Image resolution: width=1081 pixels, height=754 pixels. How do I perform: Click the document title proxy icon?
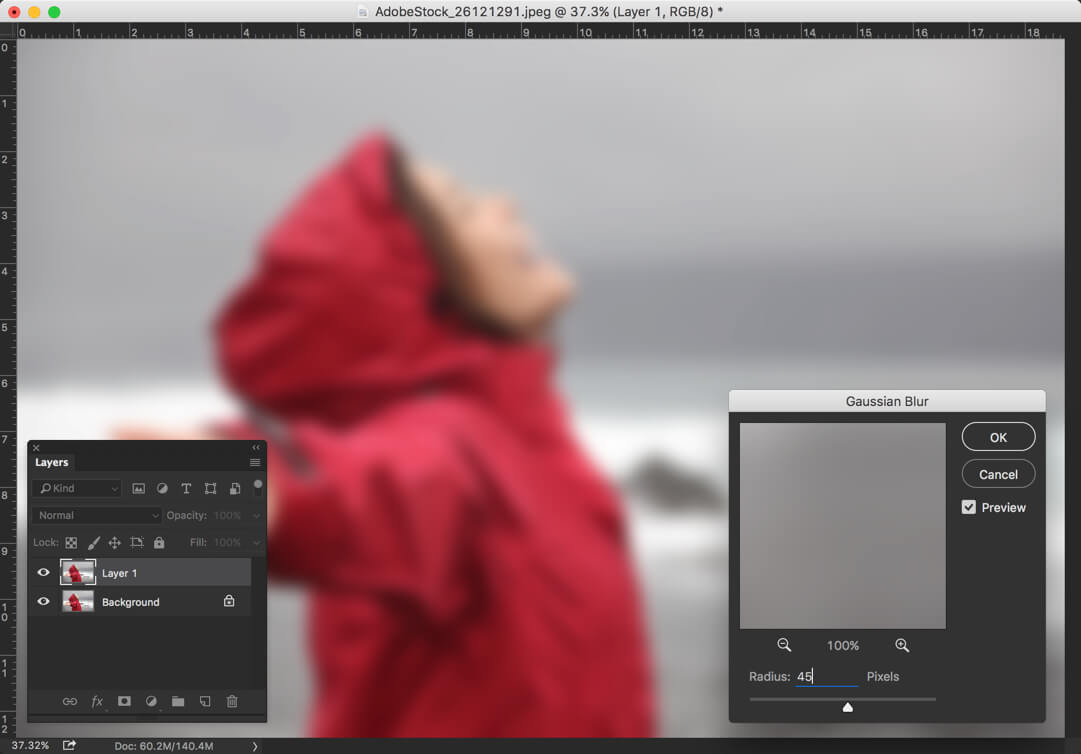(x=363, y=12)
